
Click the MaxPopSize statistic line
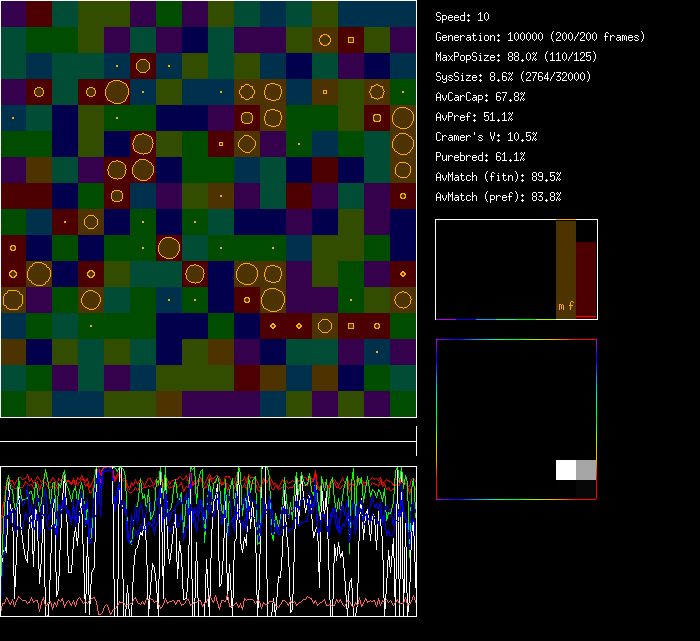click(x=517, y=57)
